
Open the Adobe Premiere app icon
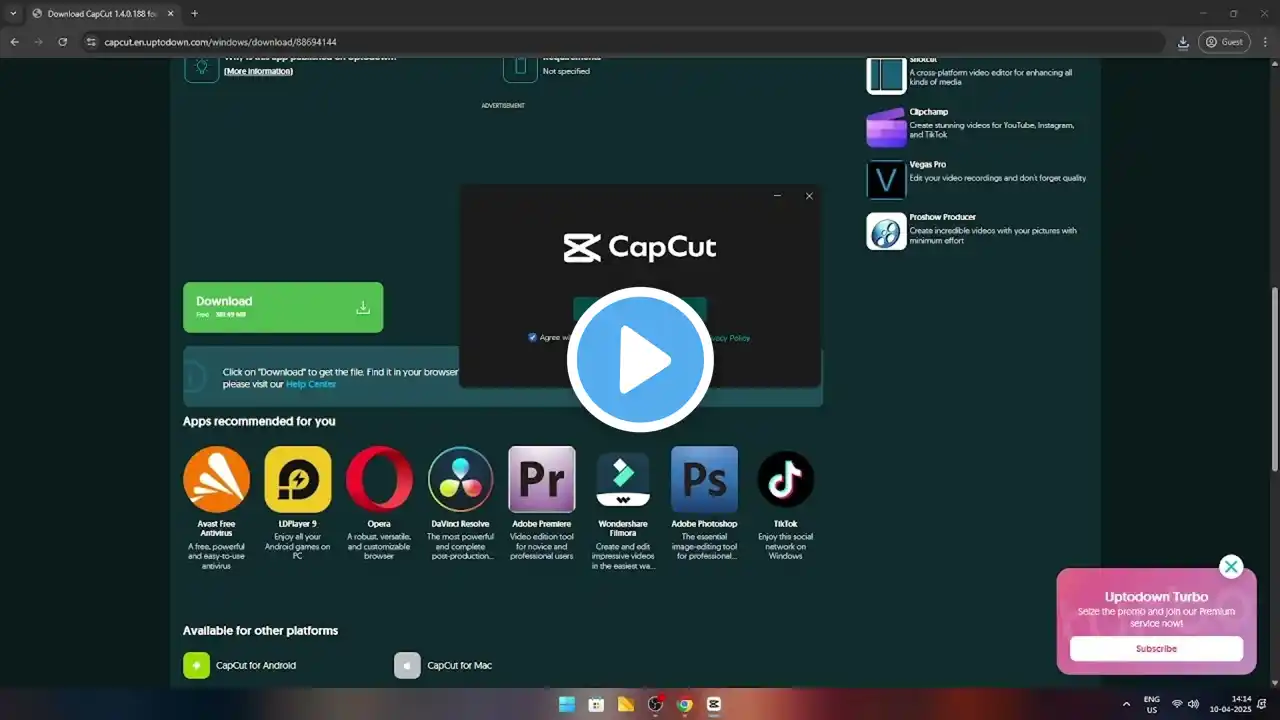pyautogui.click(x=542, y=479)
